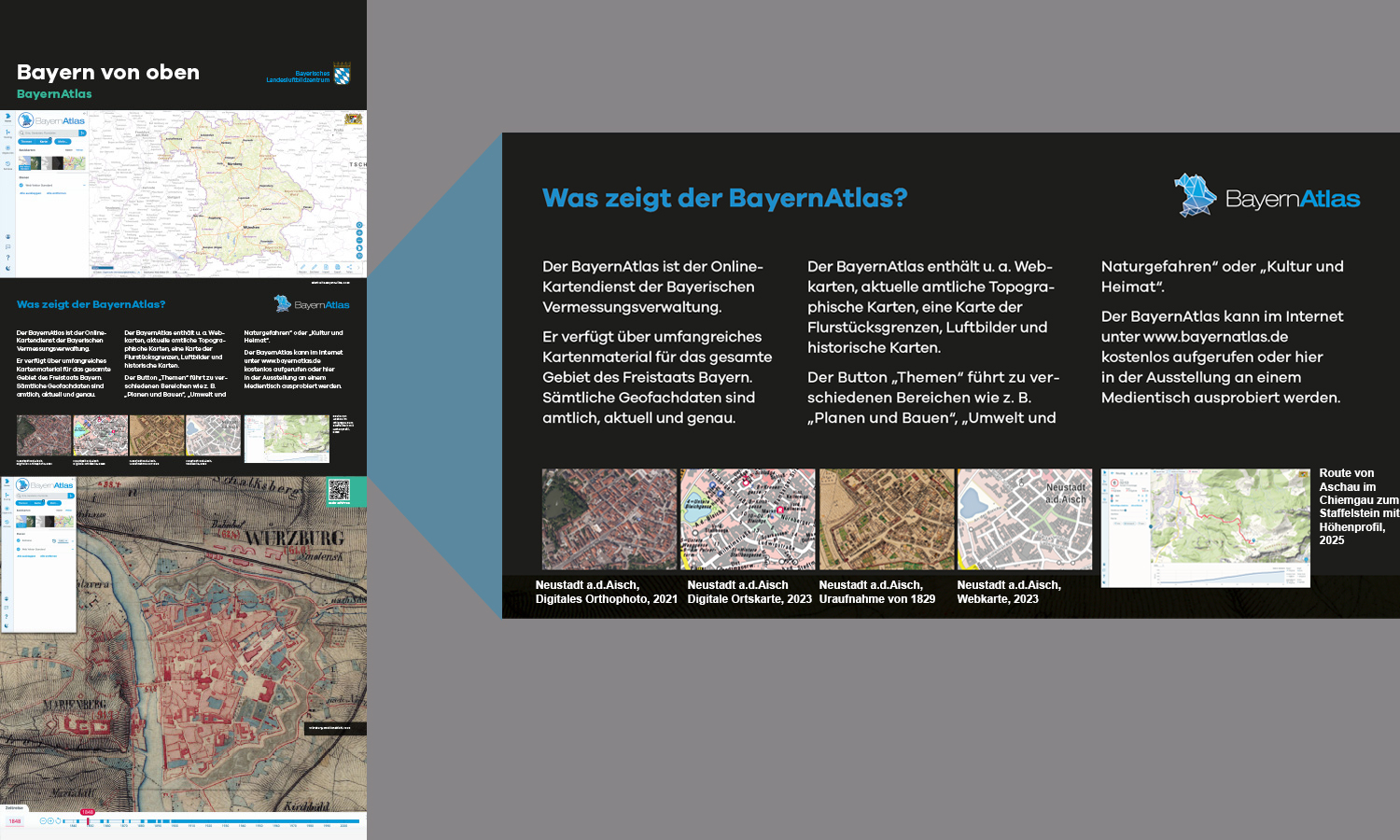Open Routing in the Bavaria overview map sidebar

click(x=7, y=133)
